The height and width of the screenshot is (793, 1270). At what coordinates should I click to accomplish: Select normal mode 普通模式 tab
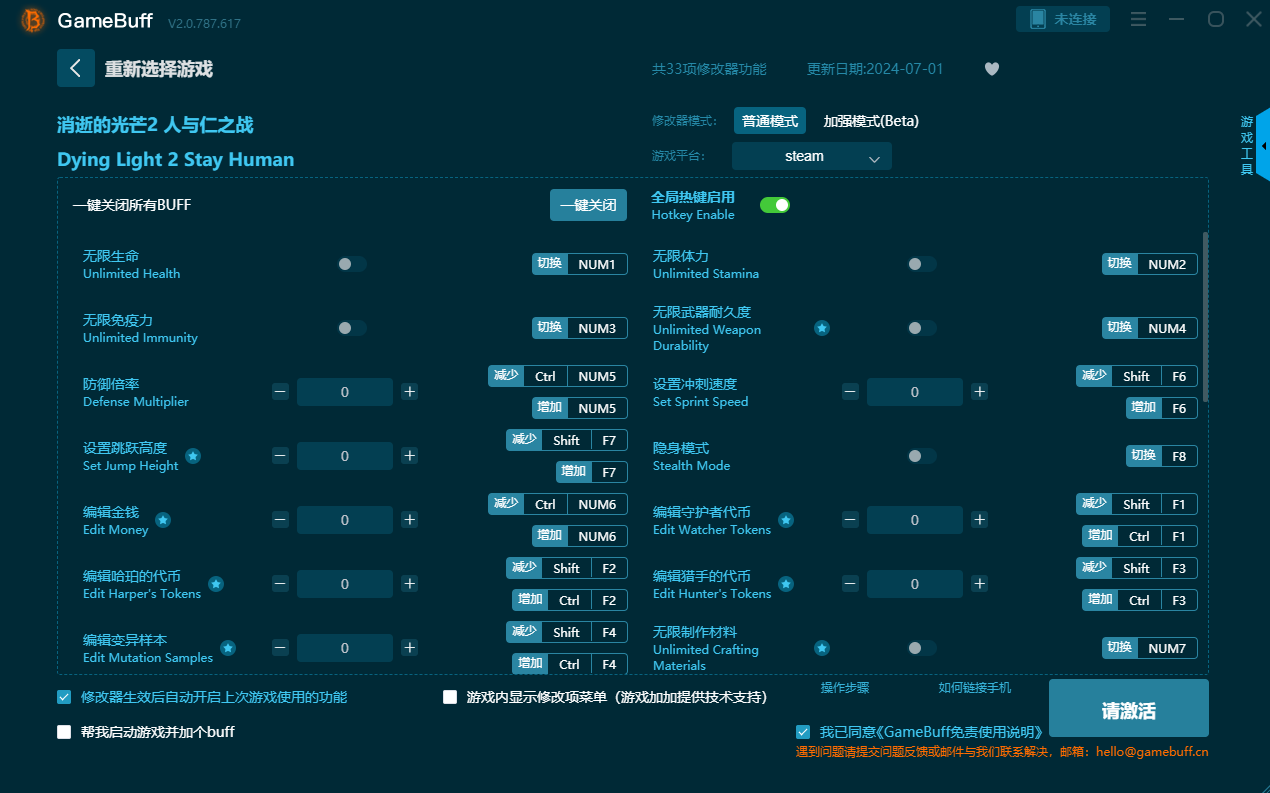pyautogui.click(x=770, y=121)
